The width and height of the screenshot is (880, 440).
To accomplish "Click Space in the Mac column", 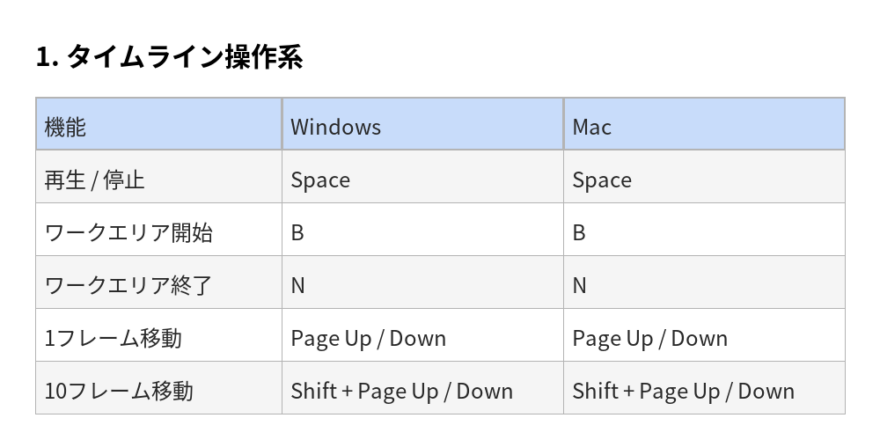I will point(602,180).
